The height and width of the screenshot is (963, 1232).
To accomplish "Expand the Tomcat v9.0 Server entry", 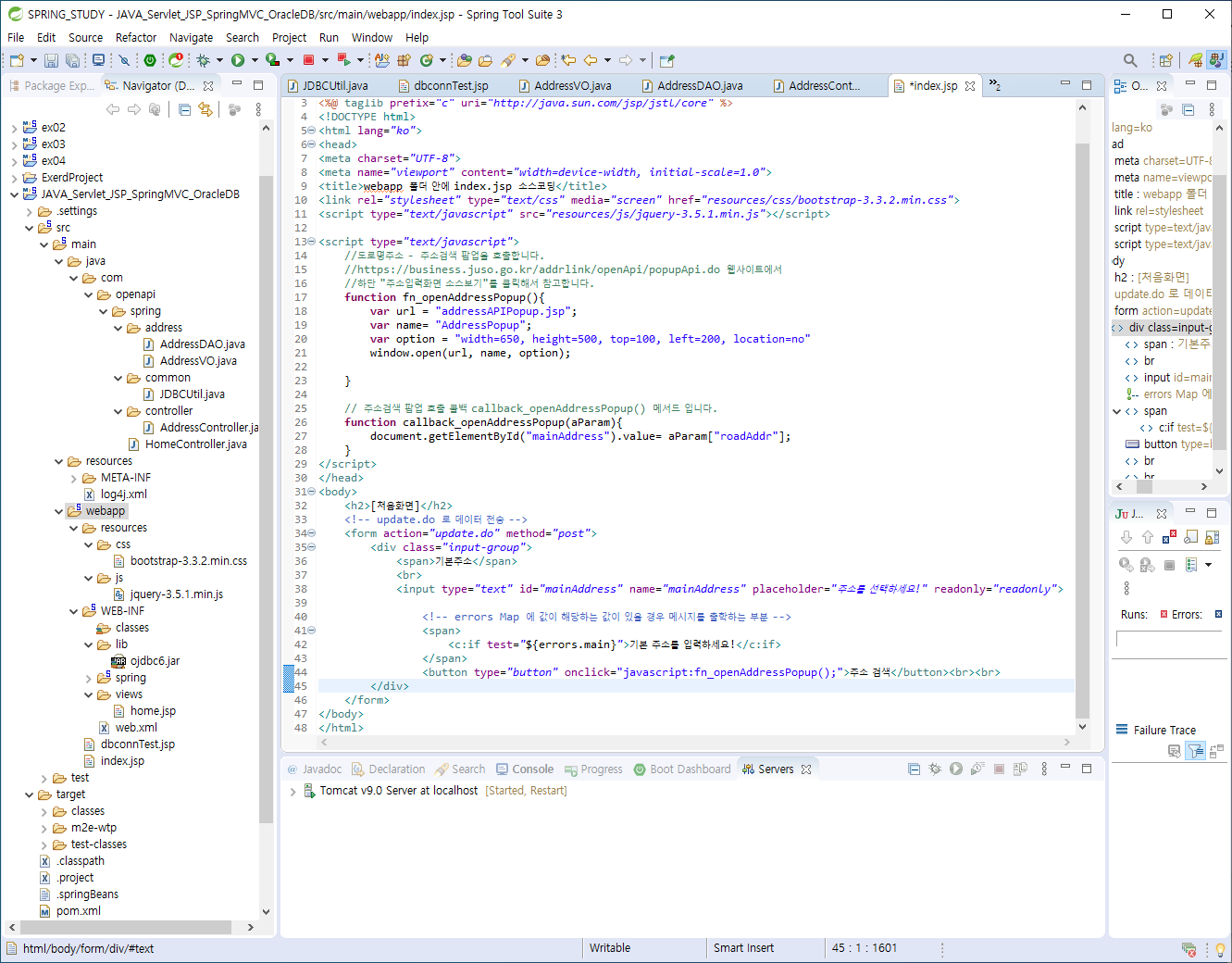I will pos(293,792).
